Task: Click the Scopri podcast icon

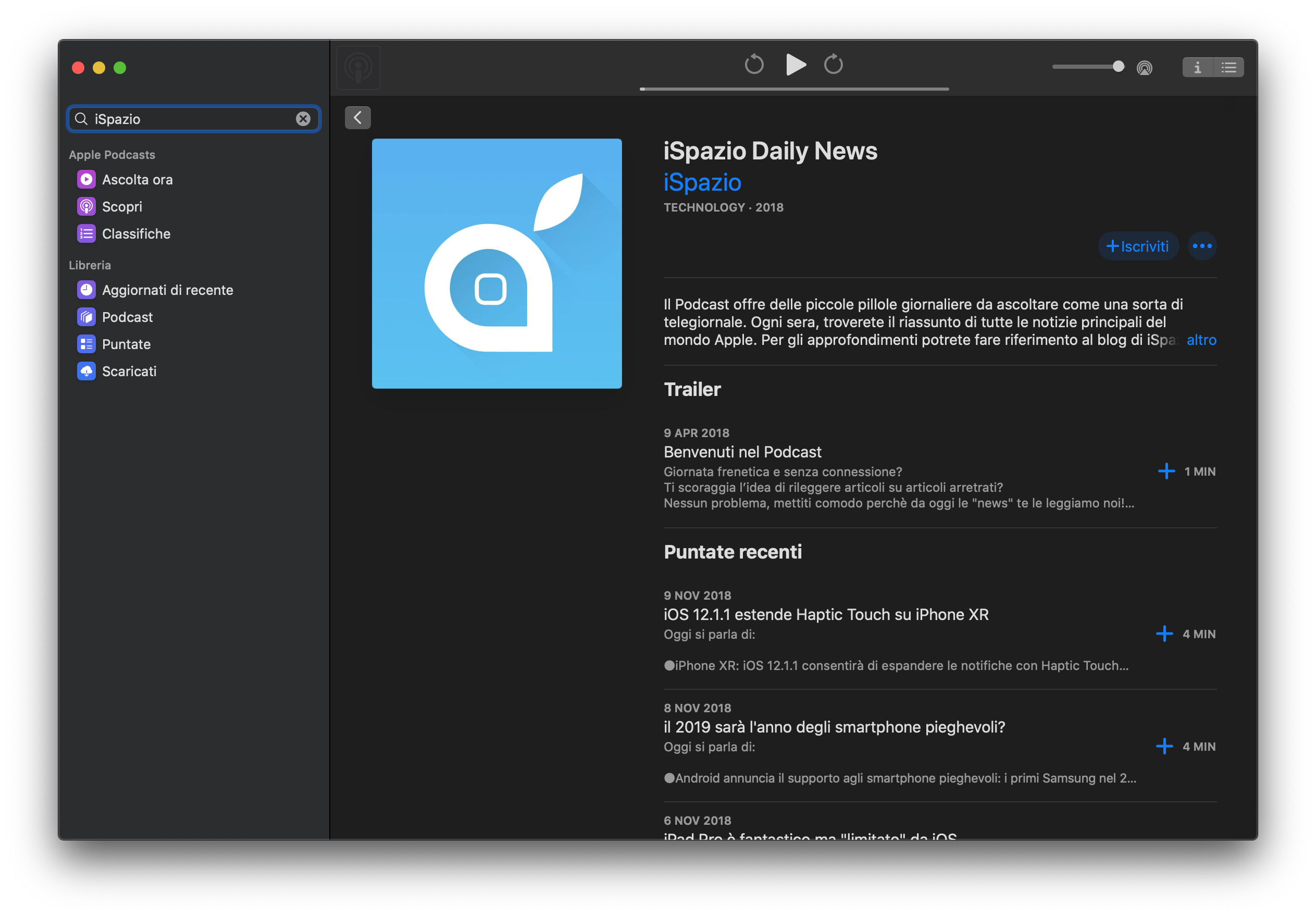Action: [86, 206]
